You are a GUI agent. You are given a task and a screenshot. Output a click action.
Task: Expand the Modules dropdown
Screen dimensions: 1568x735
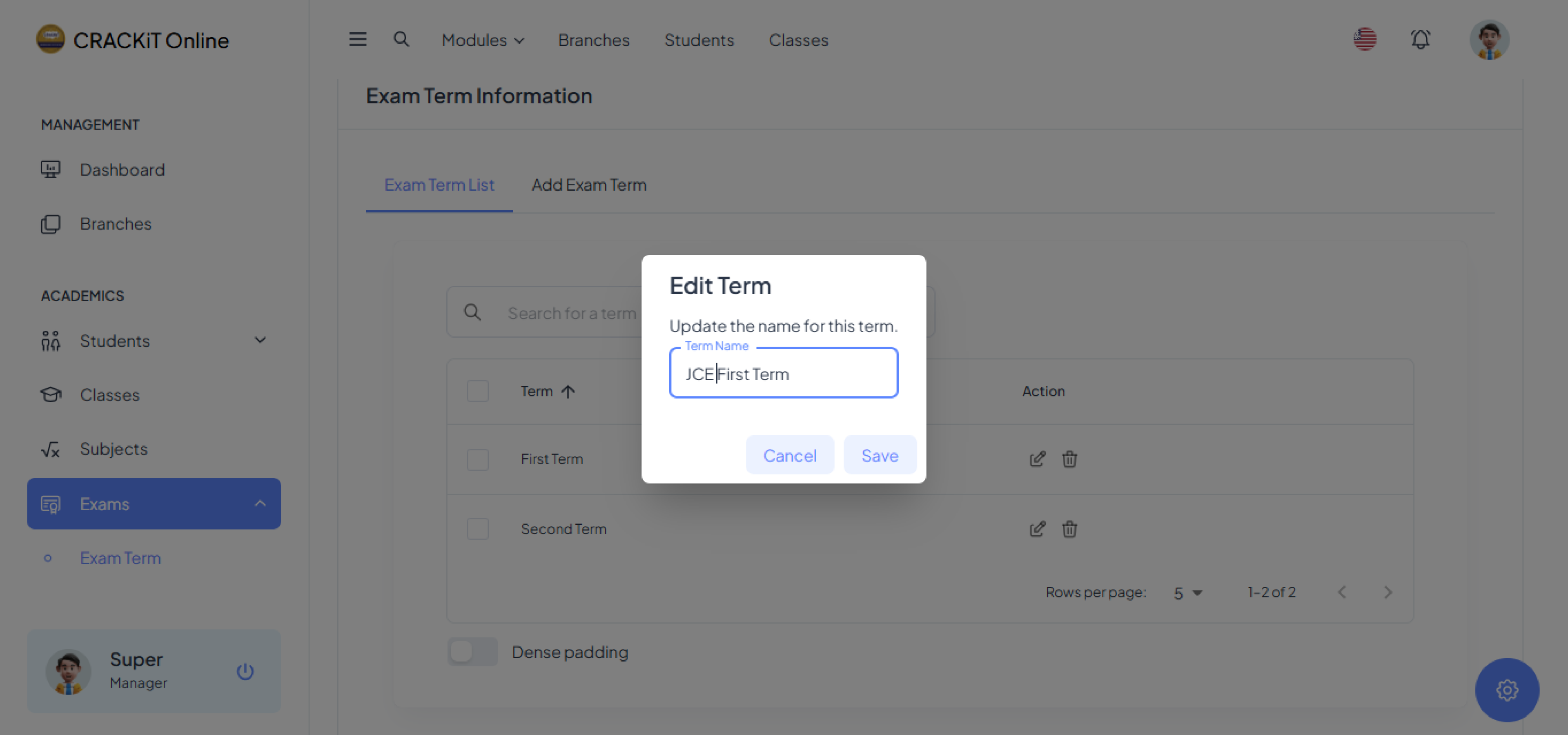(x=482, y=40)
